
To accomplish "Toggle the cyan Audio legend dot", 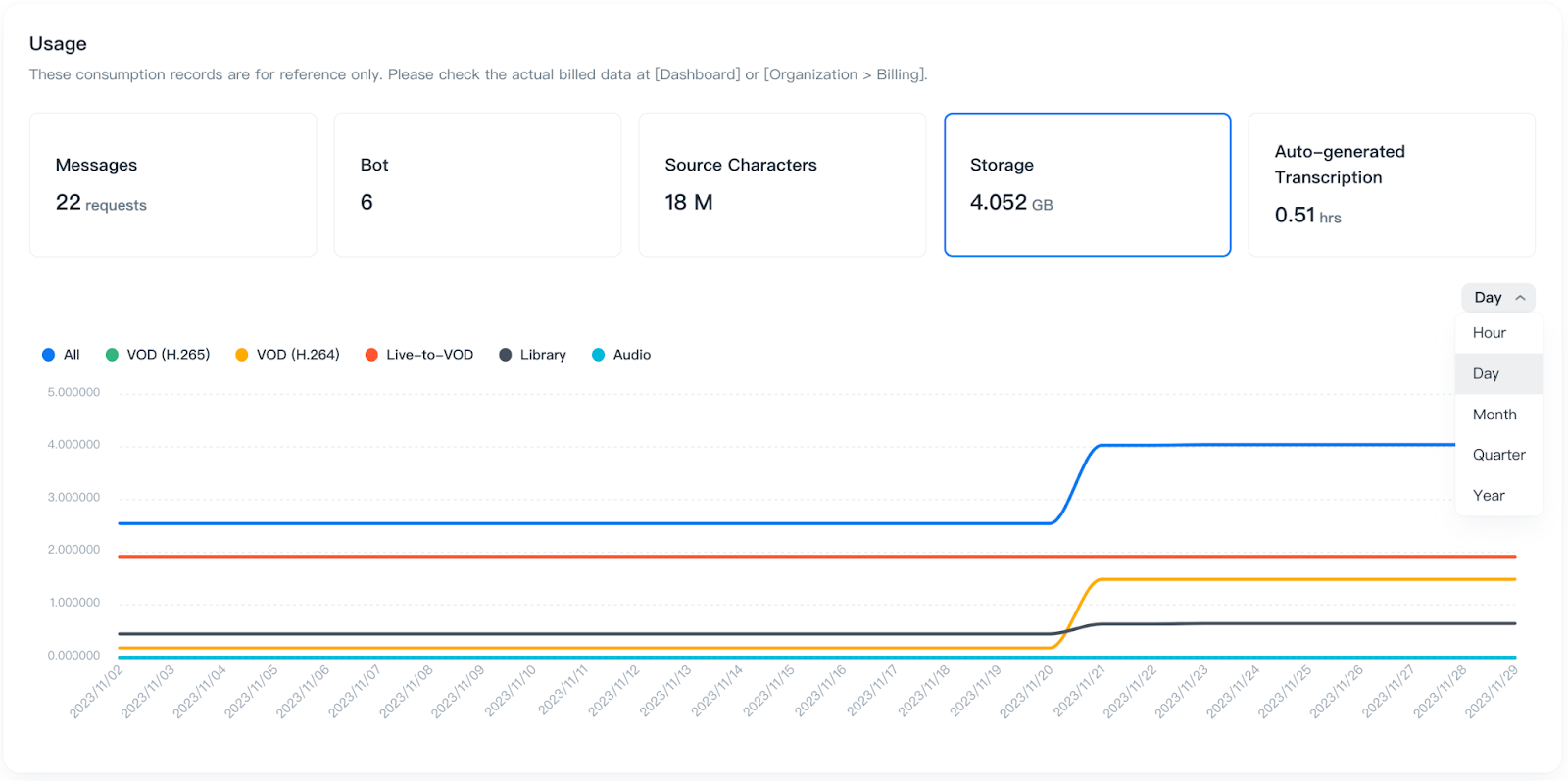I will [x=598, y=355].
